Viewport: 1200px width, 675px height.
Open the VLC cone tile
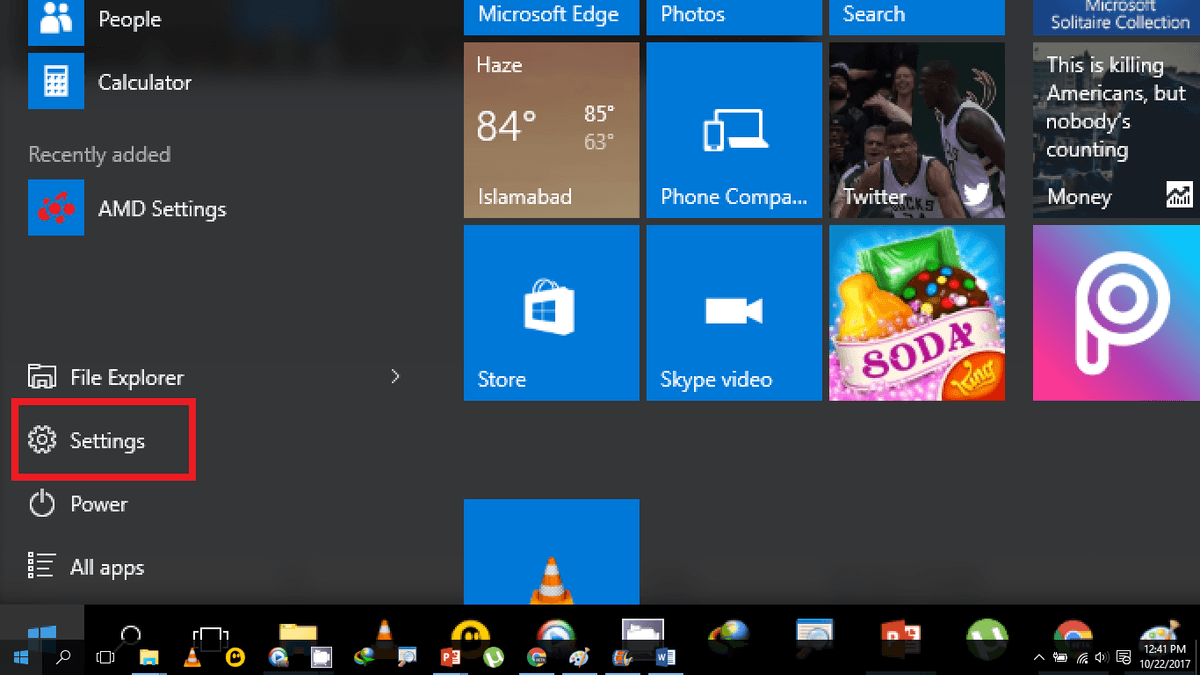coord(551,552)
